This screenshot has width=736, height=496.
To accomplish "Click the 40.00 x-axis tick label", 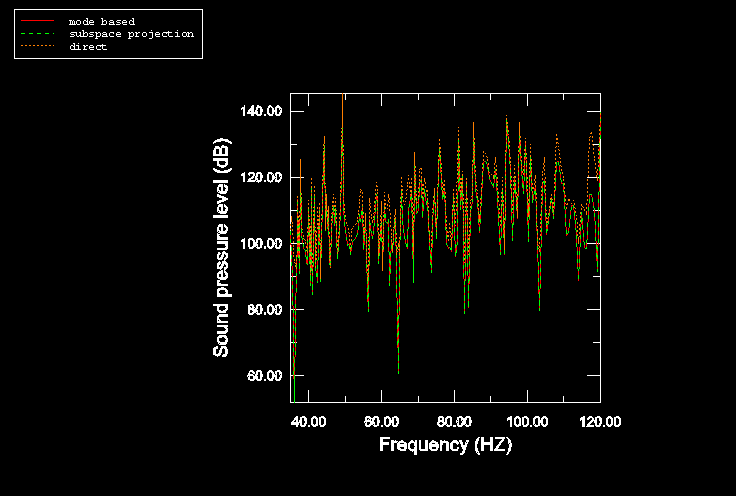I will [308, 421].
